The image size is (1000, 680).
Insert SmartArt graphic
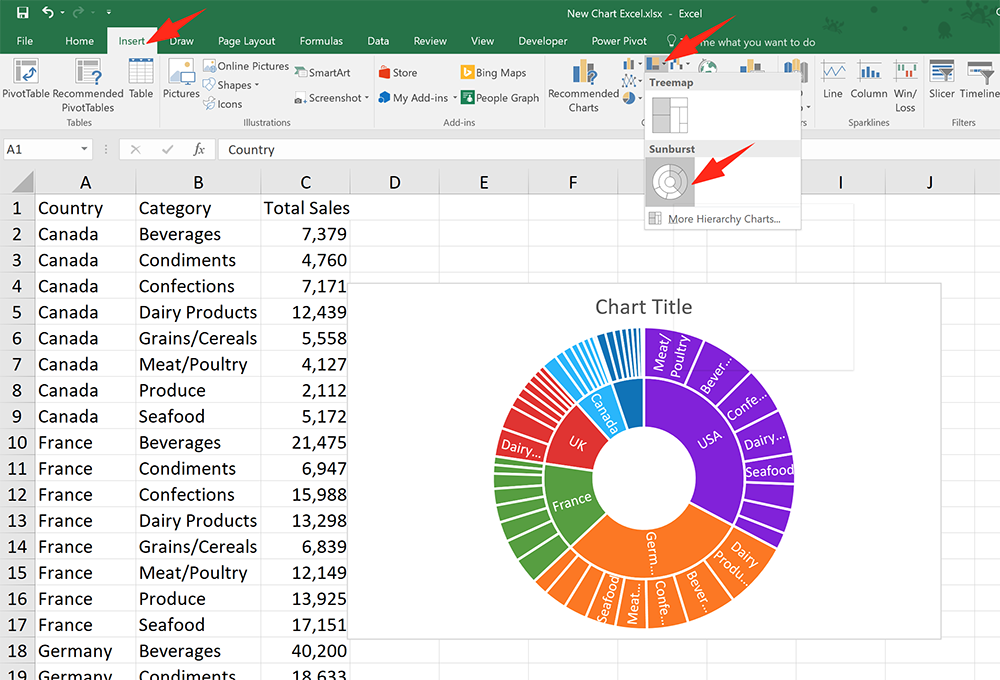coord(325,72)
